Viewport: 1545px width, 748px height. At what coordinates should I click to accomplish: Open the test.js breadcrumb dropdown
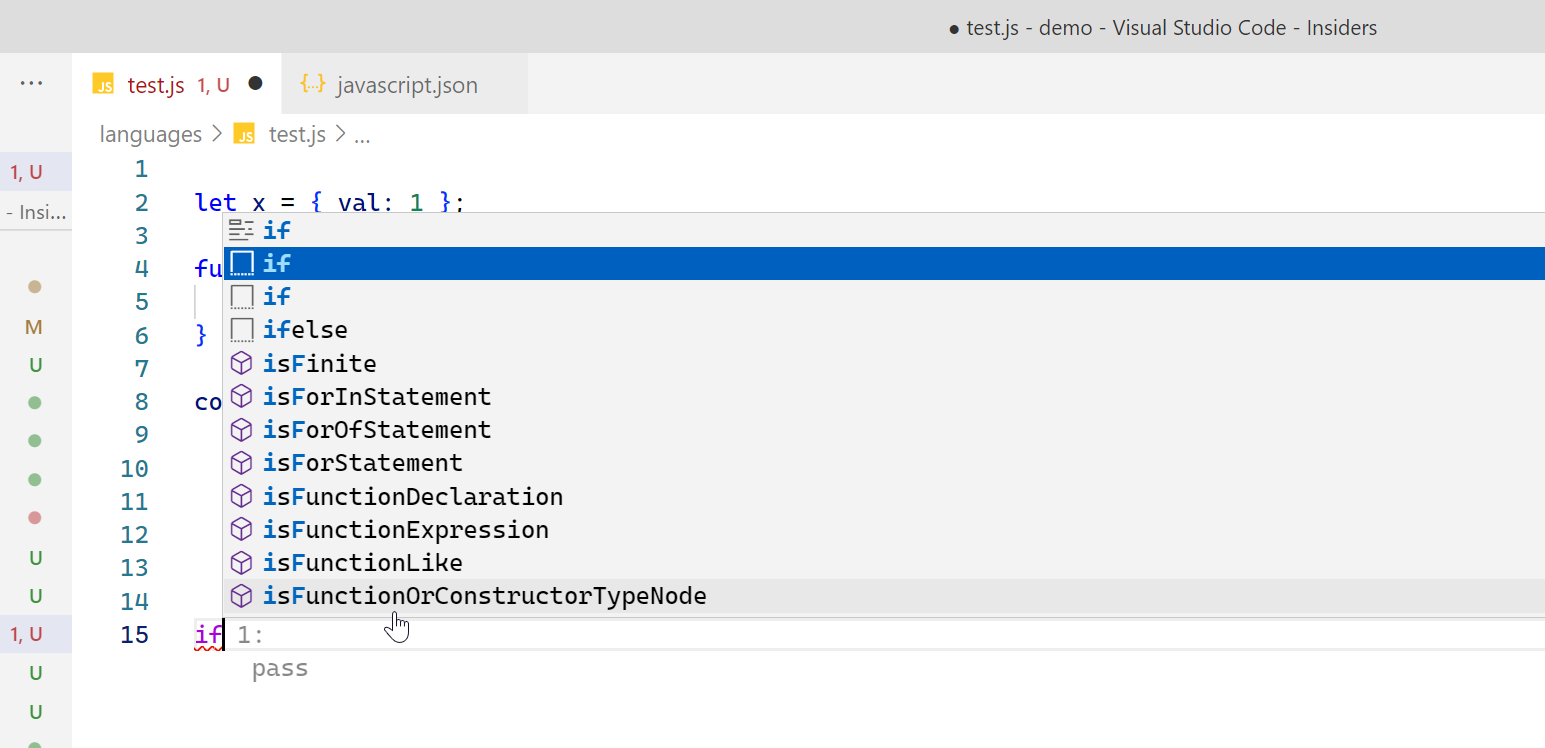point(296,133)
